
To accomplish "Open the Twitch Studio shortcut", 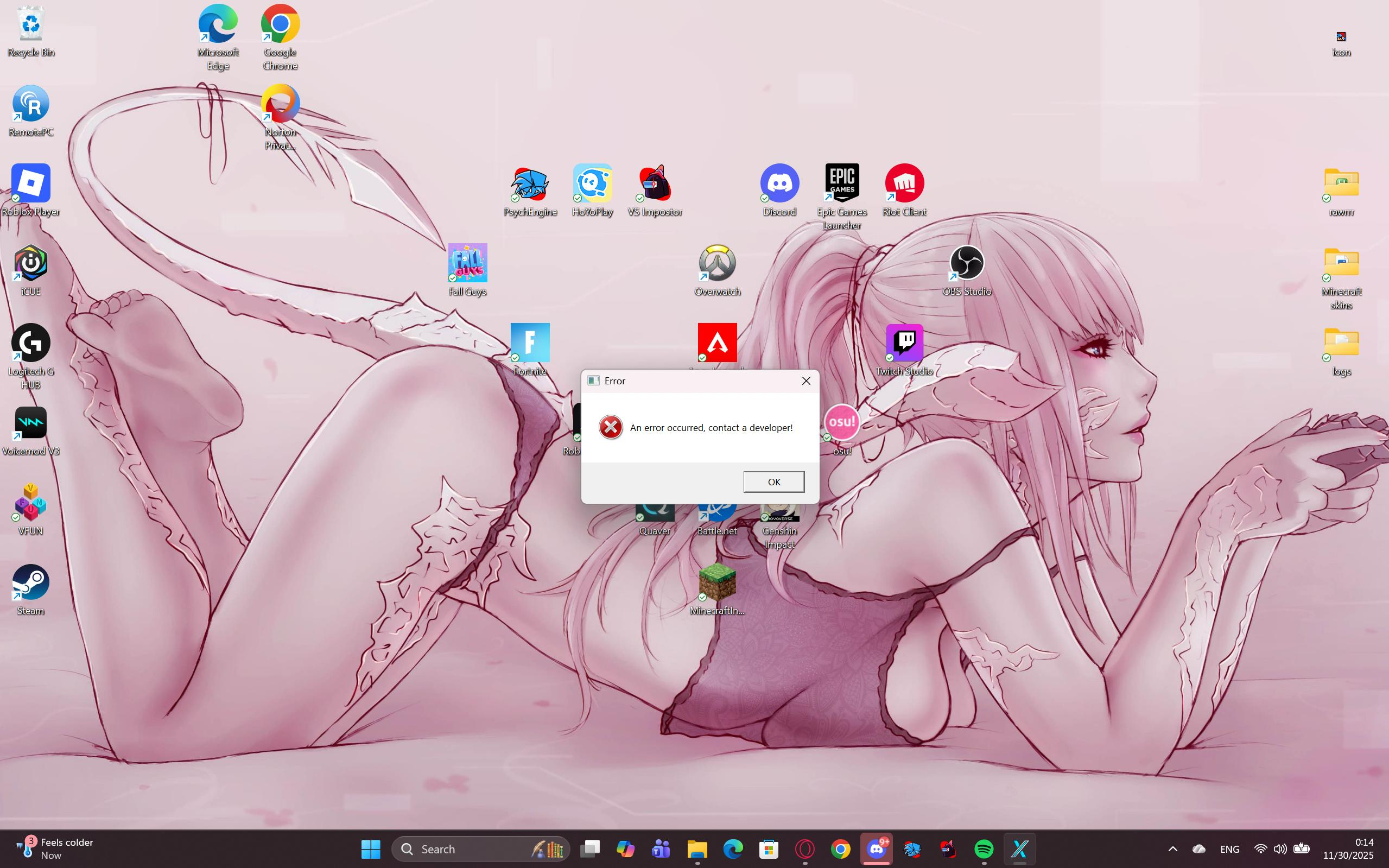I will point(904,343).
